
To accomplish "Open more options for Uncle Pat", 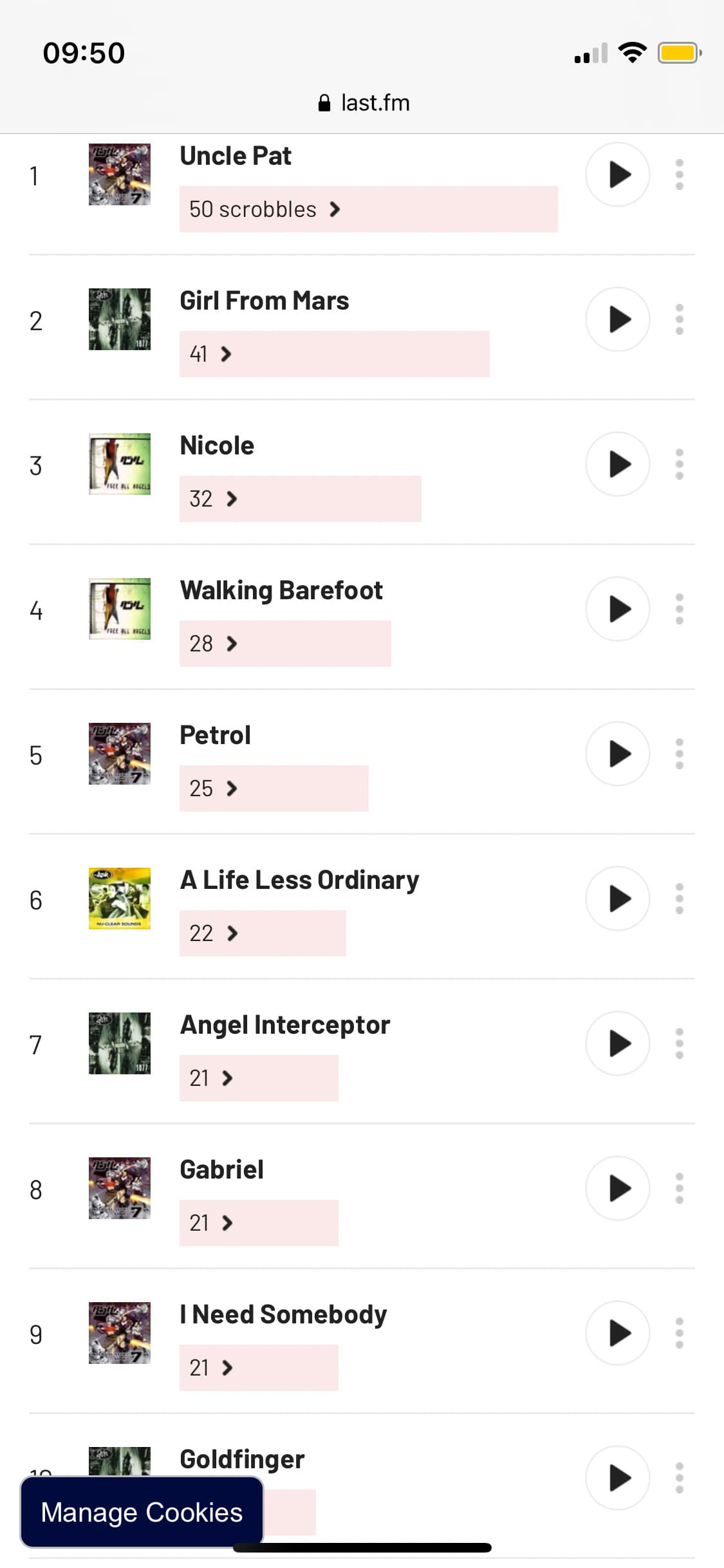I will point(679,174).
